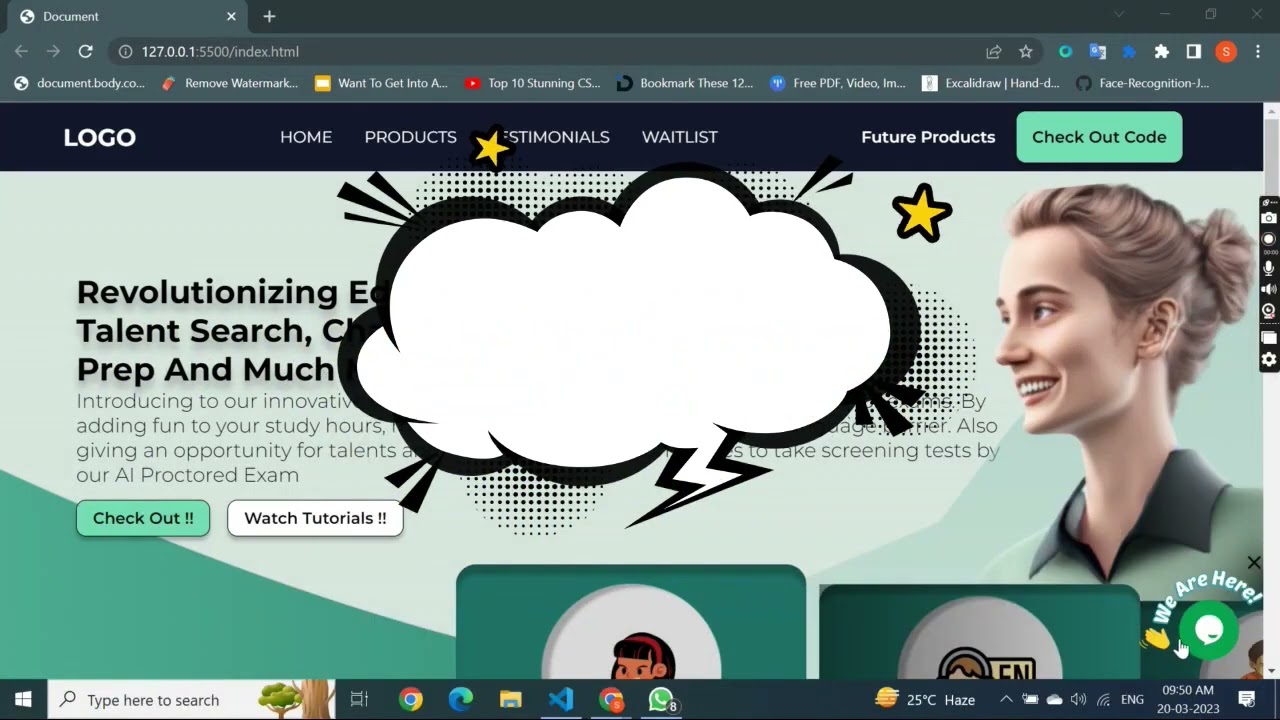The image size is (1280, 720).
Task: Click the taskbar search box
Action: pyautogui.click(x=192, y=700)
